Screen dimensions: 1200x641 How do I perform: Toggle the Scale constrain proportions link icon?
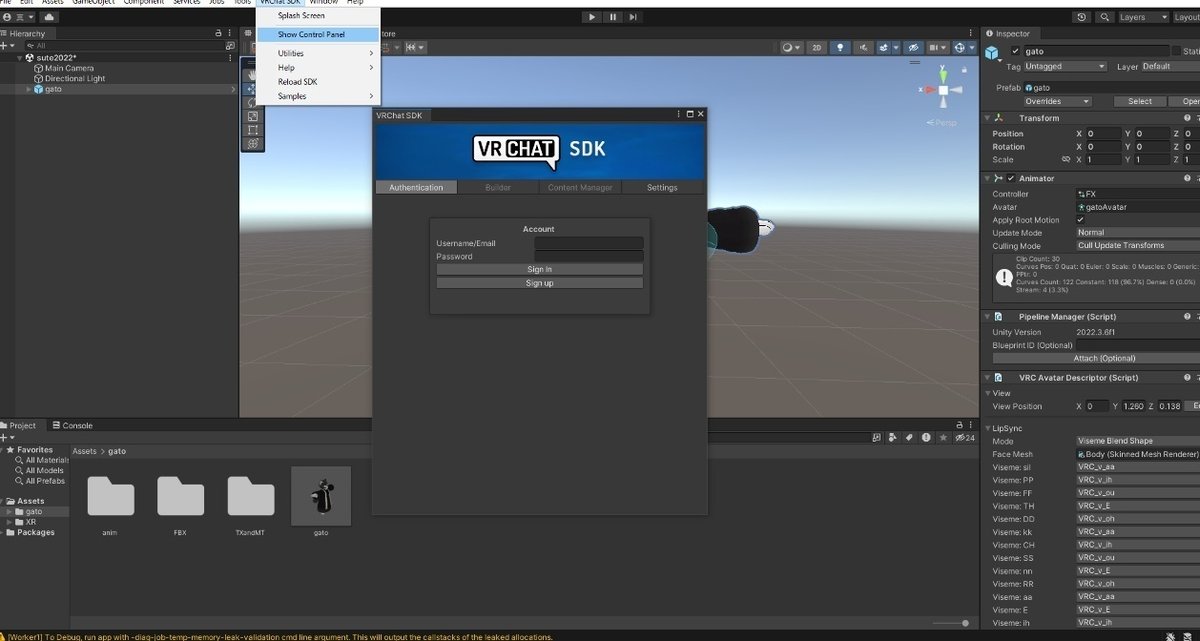1065,160
